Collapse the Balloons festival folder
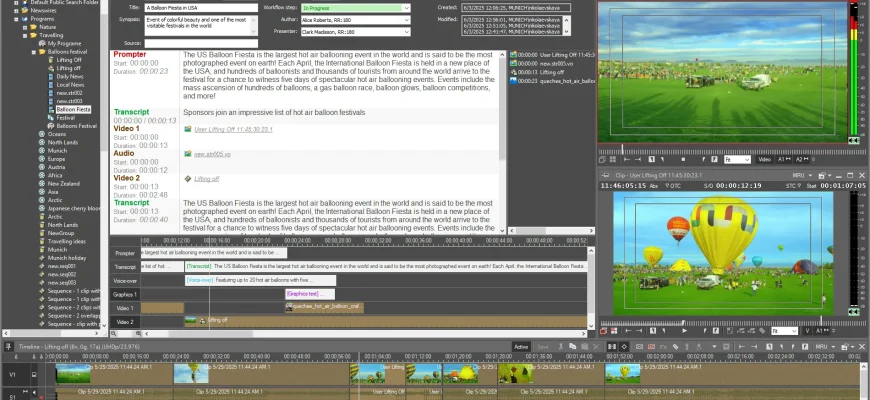 click(34, 52)
